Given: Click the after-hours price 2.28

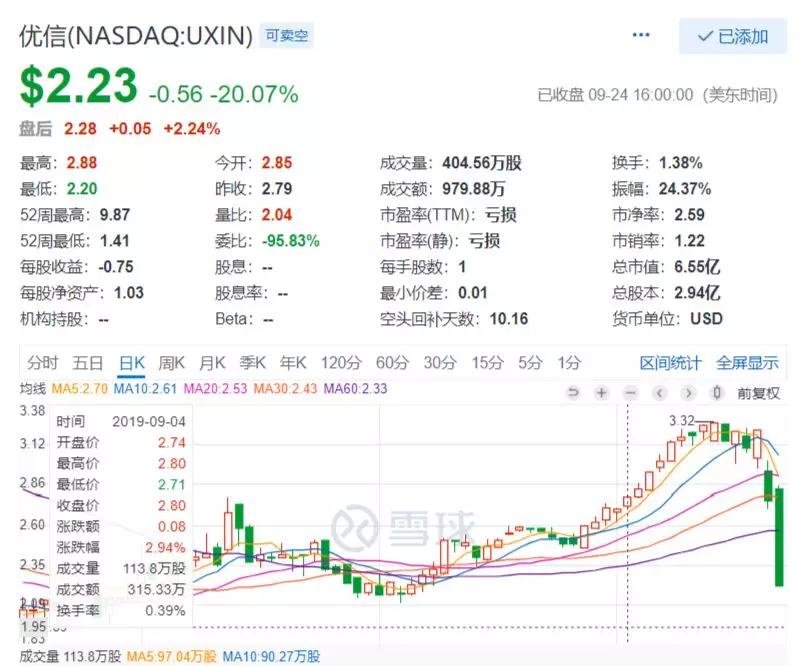Looking at the screenshot, I should point(80,128).
